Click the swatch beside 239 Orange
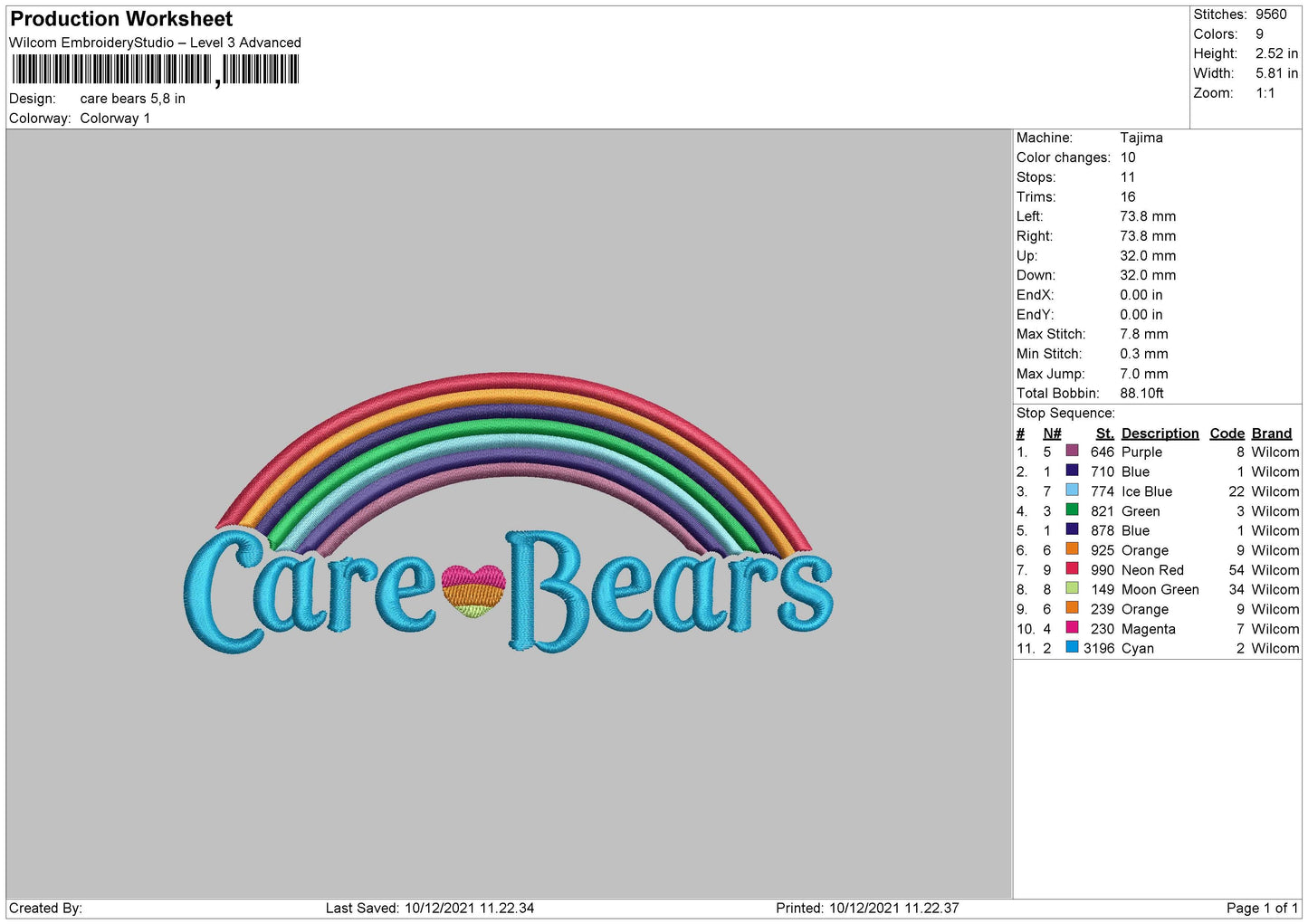Viewport: 1308px width, 924px height. (1073, 608)
